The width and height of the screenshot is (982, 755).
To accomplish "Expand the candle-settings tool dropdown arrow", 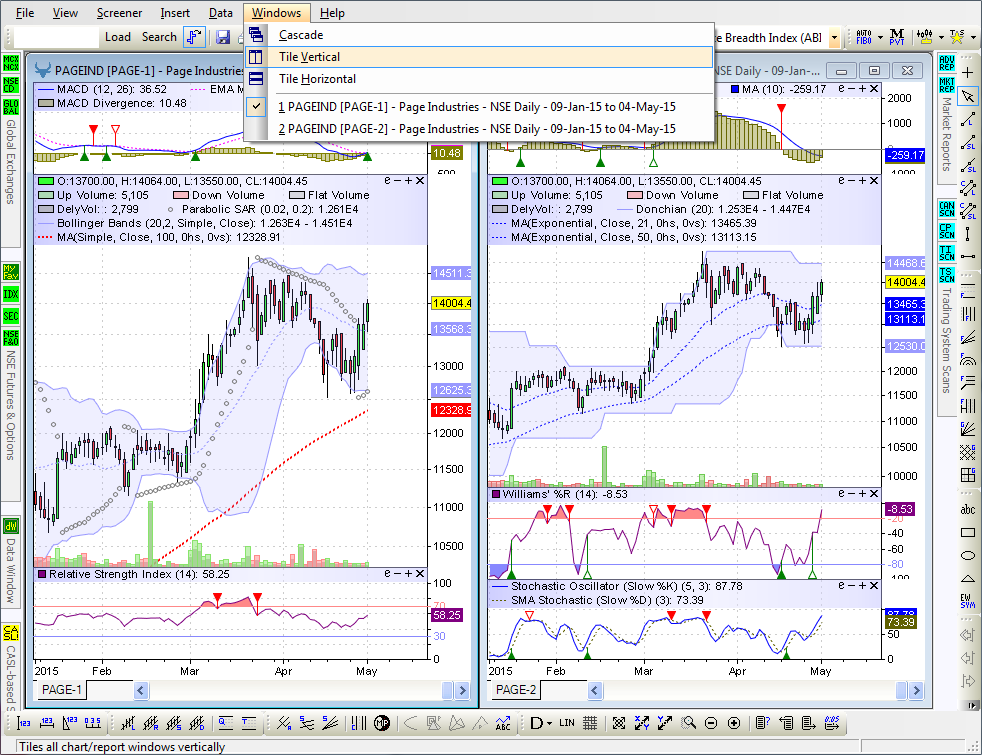I will click(x=940, y=38).
